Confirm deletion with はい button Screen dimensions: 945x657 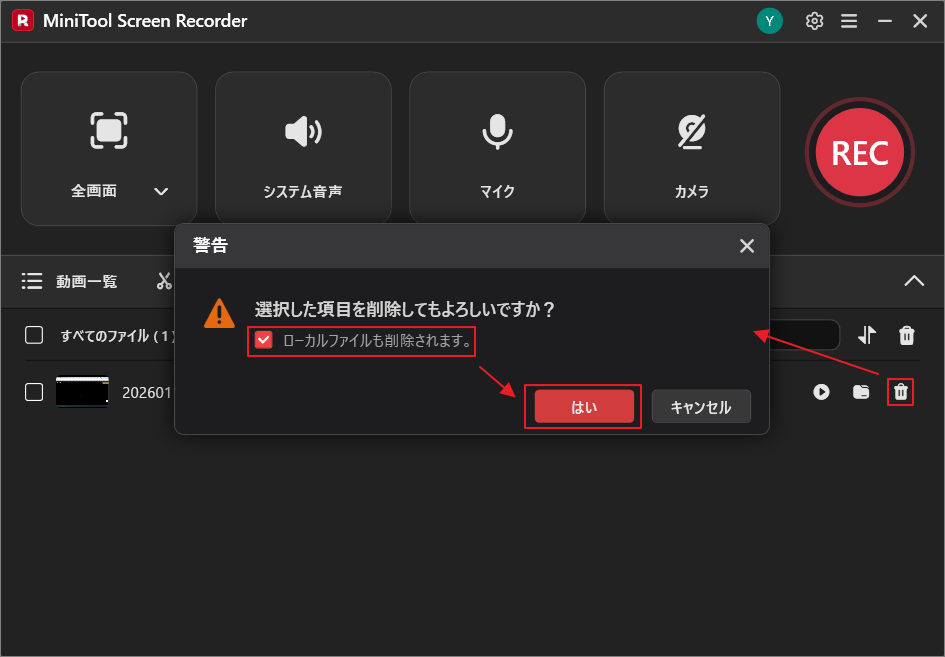click(x=583, y=406)
